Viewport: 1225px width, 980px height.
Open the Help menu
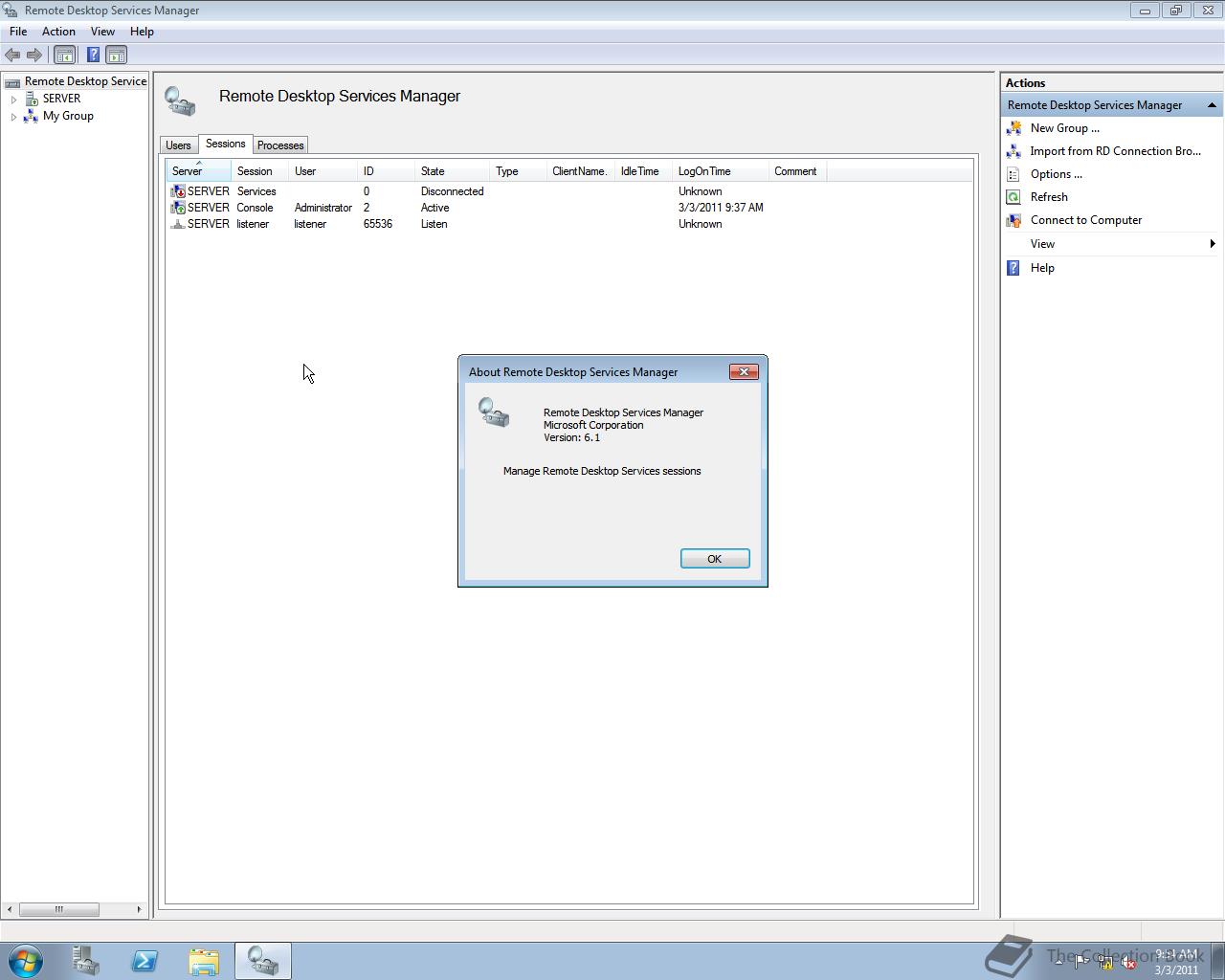pyautogui.click(x=142, y=32)
